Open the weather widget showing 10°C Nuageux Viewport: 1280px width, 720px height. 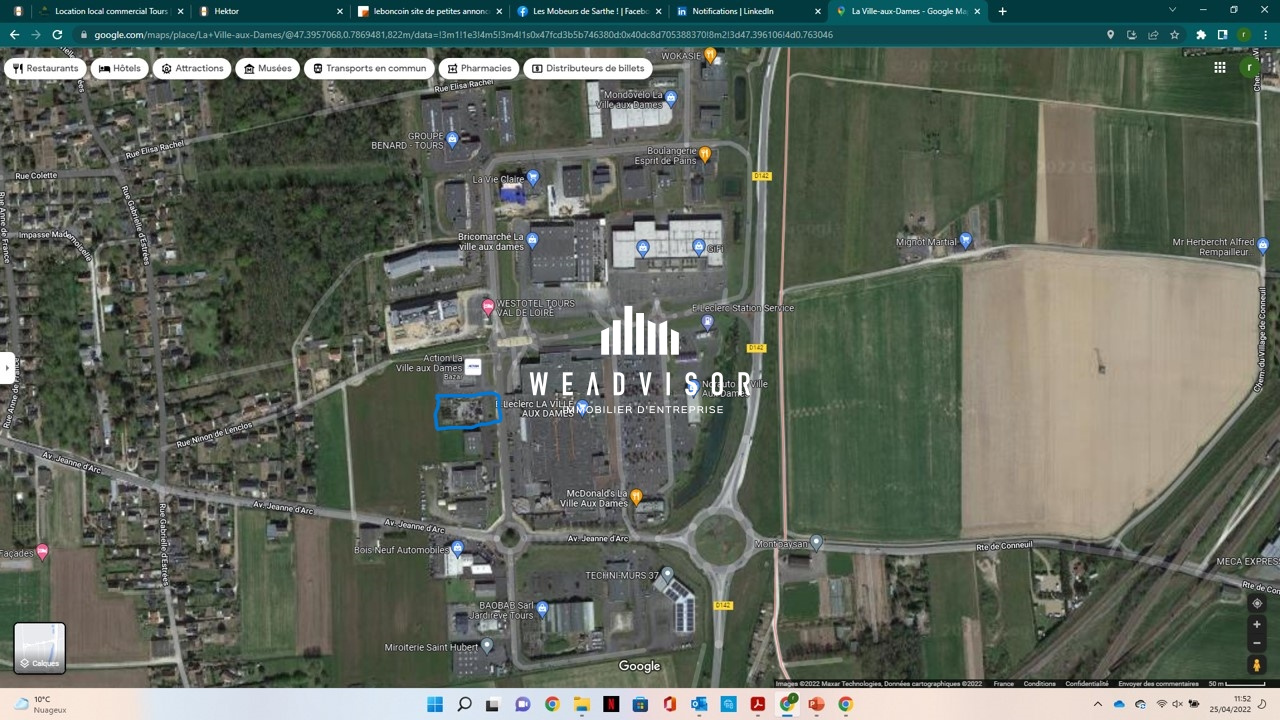(40, 704)
